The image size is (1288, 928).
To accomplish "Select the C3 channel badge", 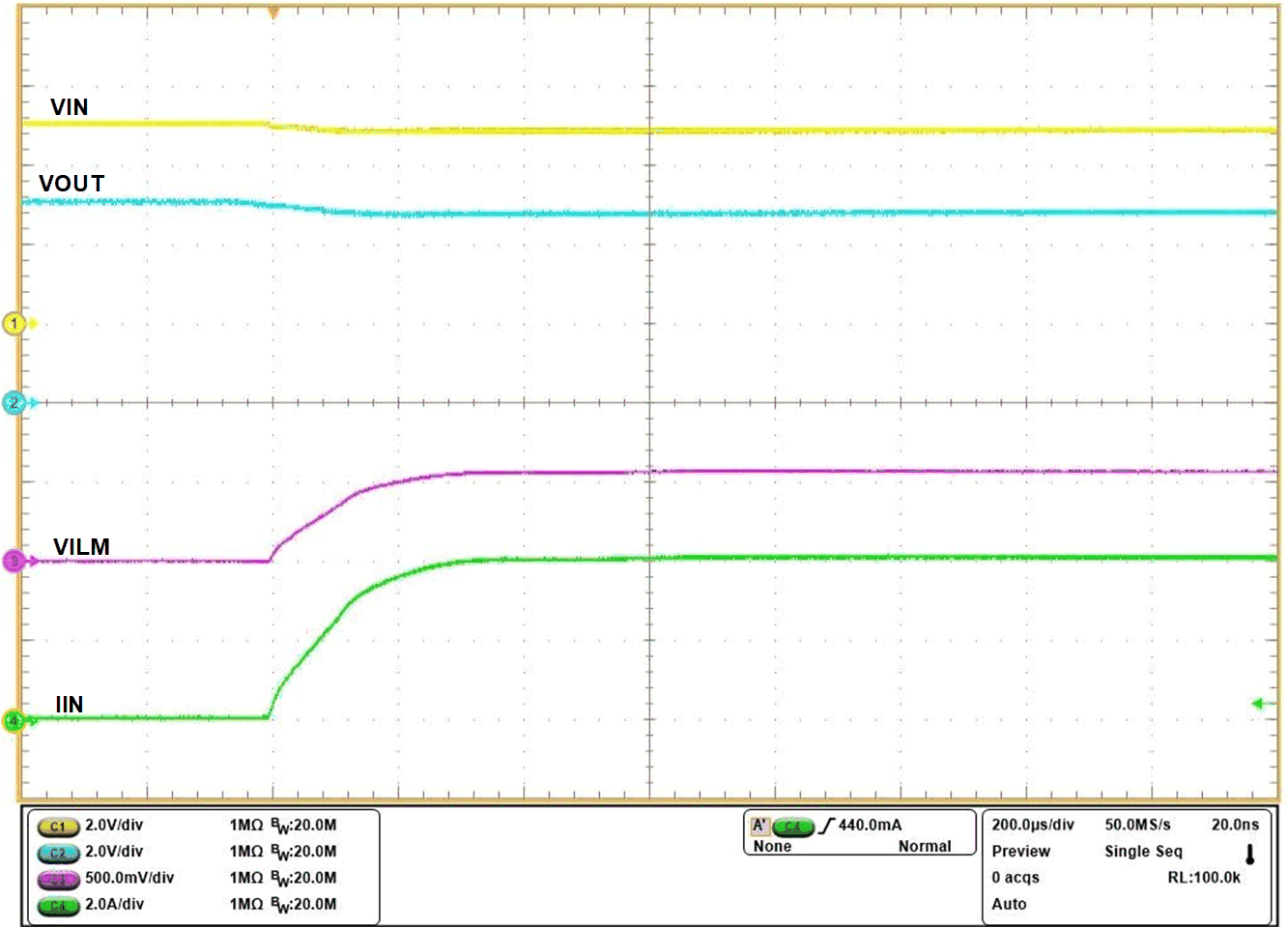I will pos(58,879).
